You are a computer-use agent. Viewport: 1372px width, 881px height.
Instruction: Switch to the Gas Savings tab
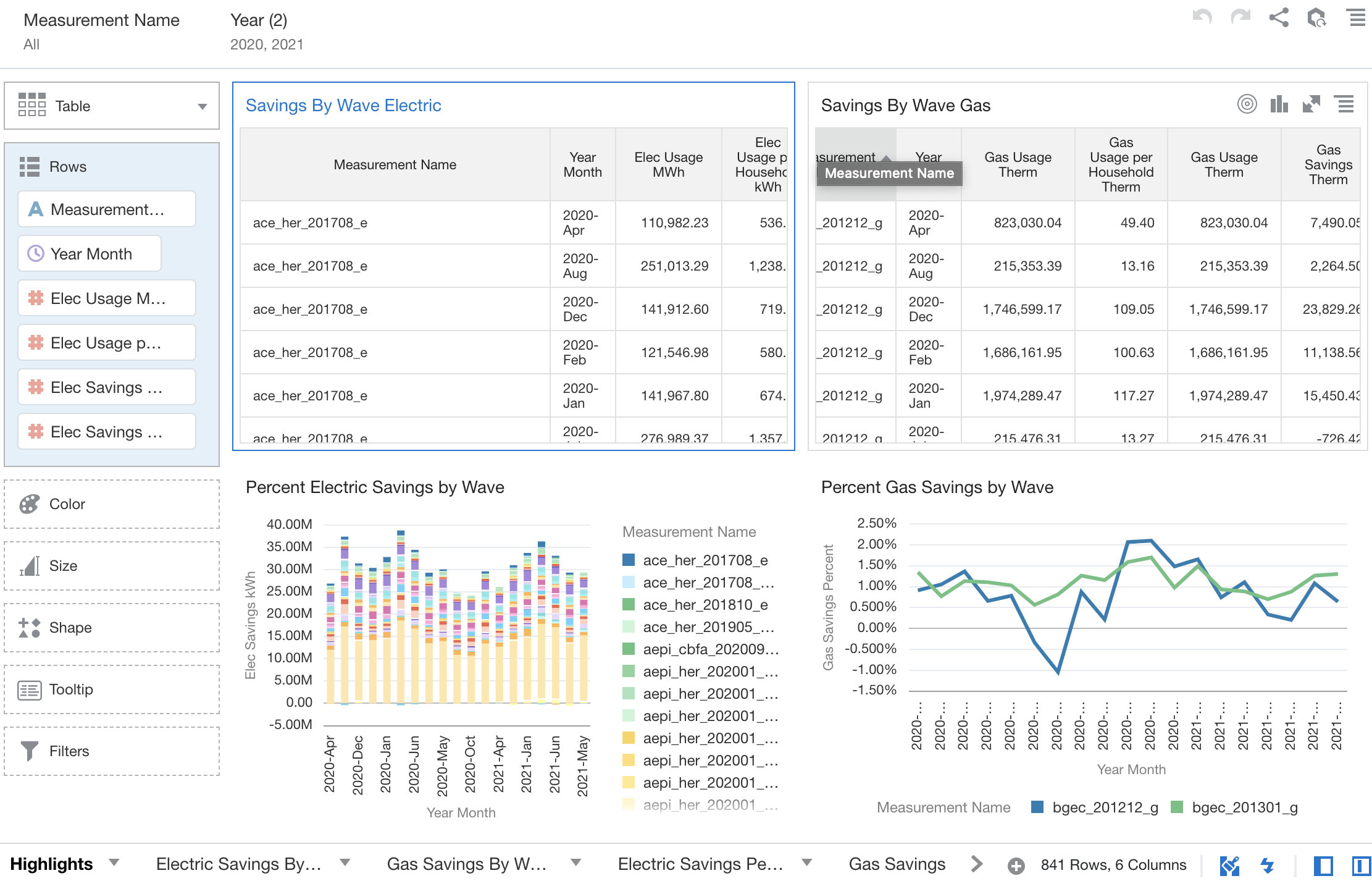point(897,864)
